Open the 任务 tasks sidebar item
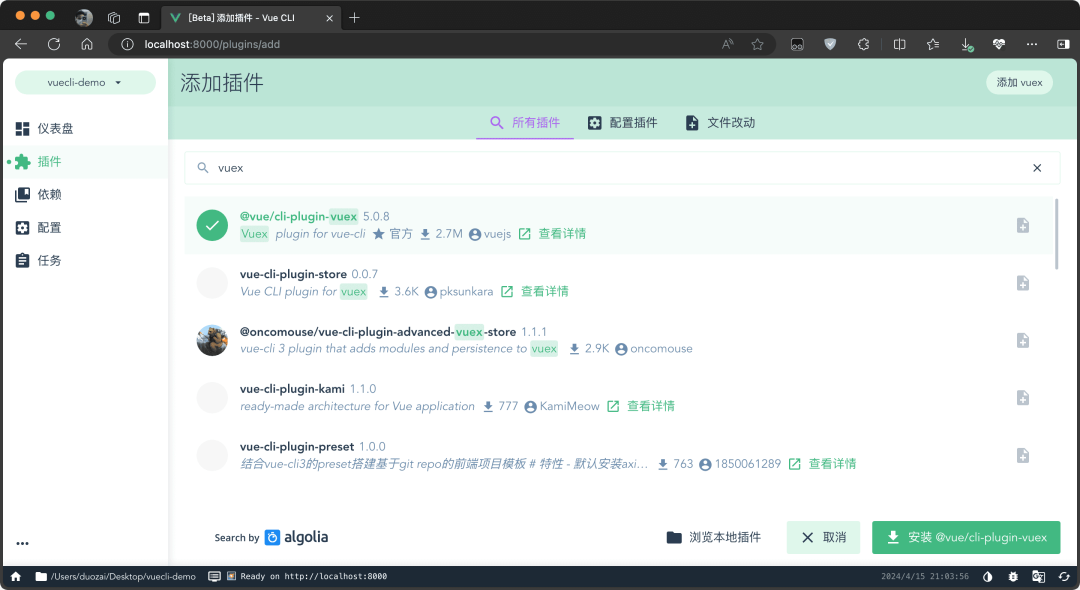Image resolution: width=1080 pixels, height=590 pixels. (x=85, y=261)
